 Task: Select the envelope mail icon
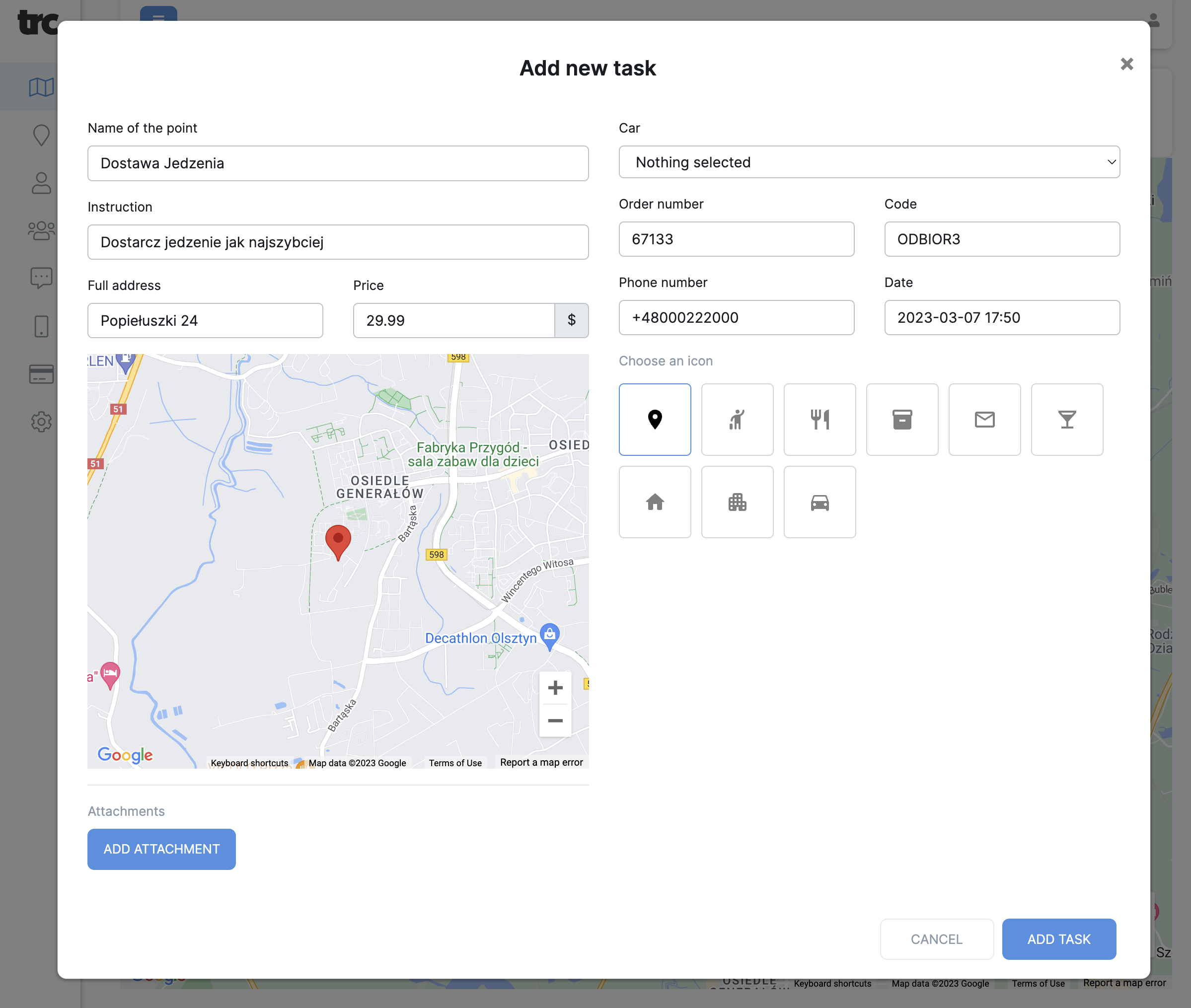click(x=984, y=420)
